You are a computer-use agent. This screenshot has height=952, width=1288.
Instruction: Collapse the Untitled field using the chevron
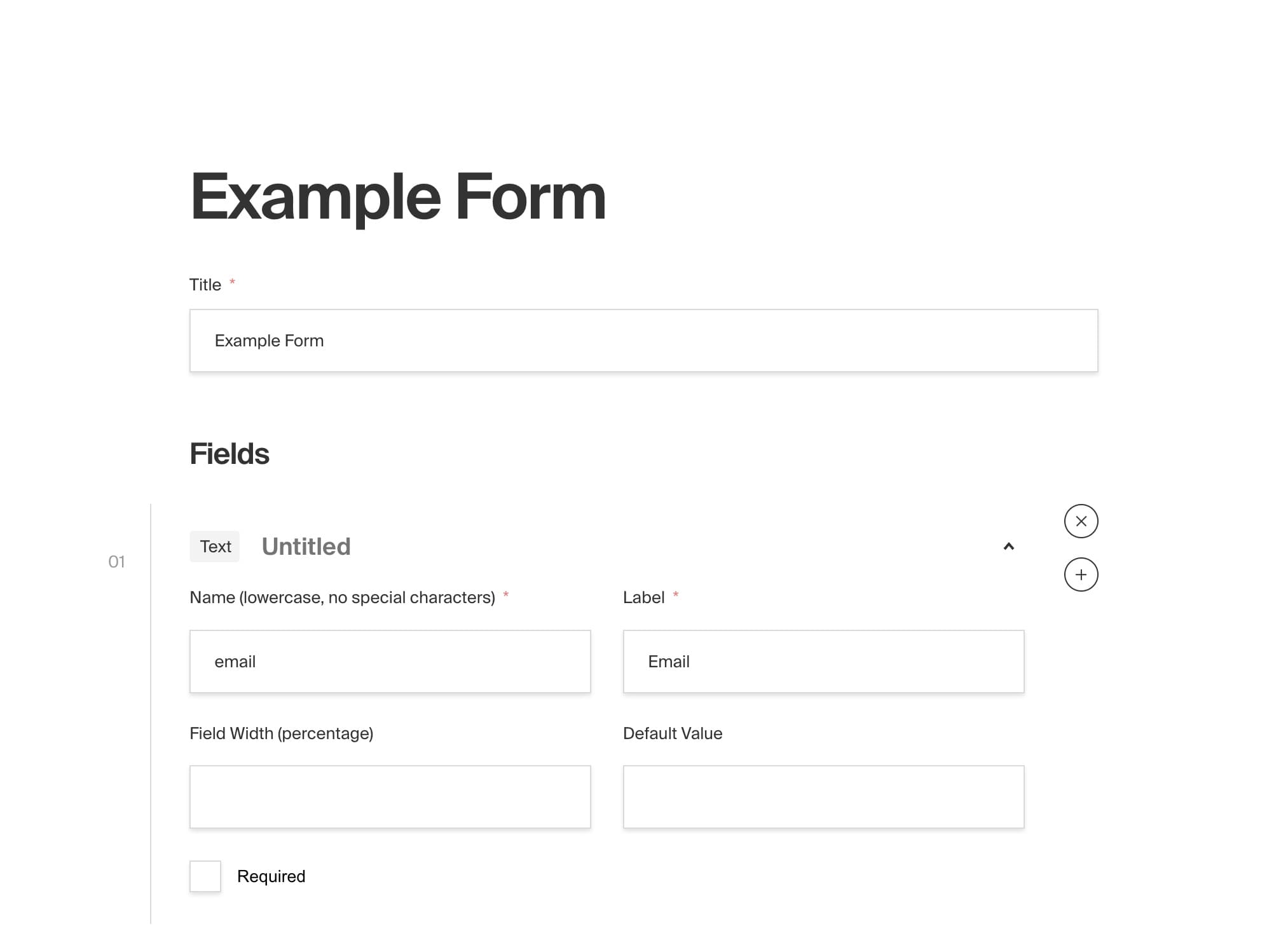click(x=1009, y=547)
